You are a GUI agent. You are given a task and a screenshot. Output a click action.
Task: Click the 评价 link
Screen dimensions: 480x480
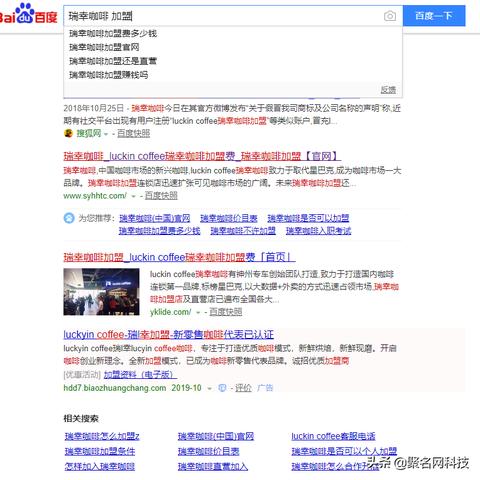click(243, 388)
